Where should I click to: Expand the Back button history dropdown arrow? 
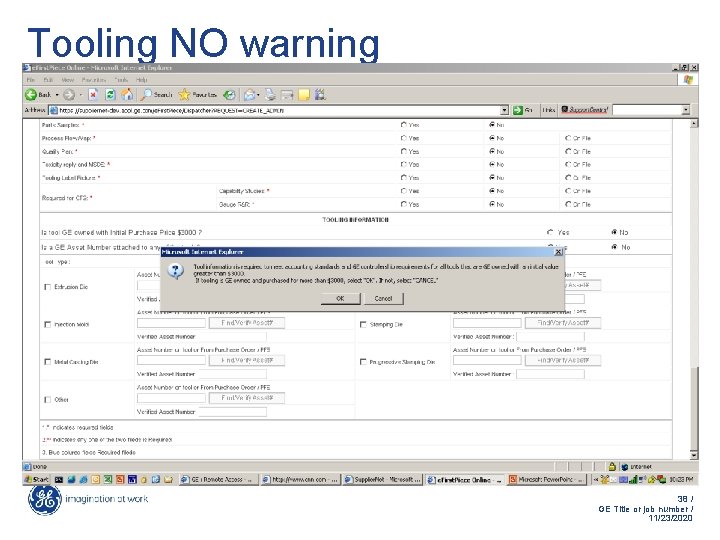pos(57,95)
